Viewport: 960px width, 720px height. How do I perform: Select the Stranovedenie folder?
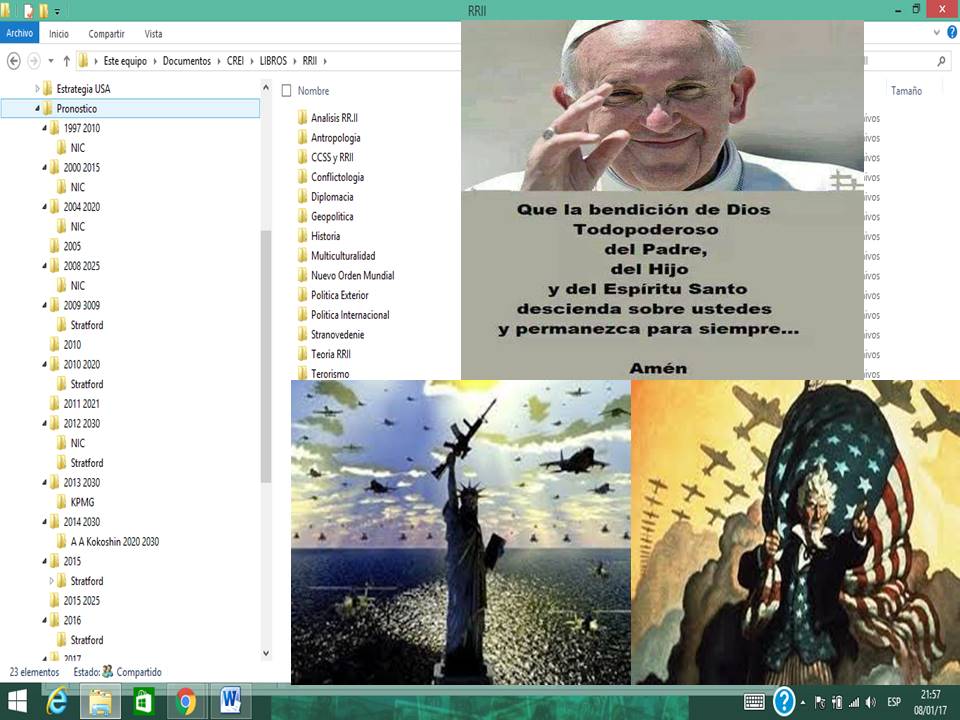(337, 334)
